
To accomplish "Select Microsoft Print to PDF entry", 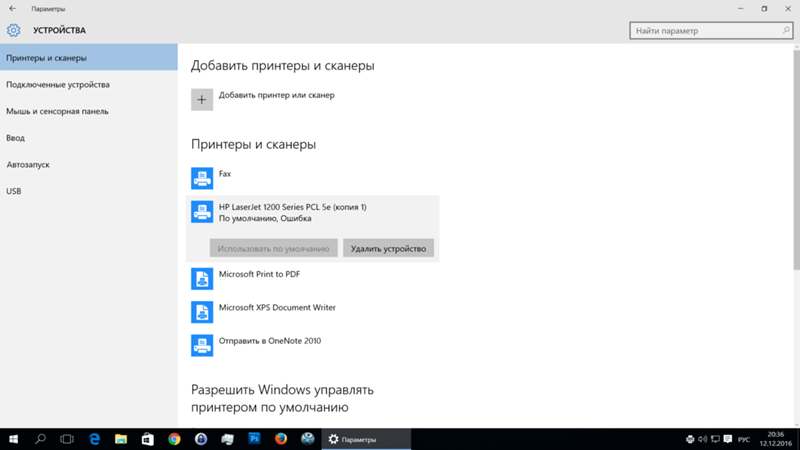I will pyautogui.click(x=259, y=274).
